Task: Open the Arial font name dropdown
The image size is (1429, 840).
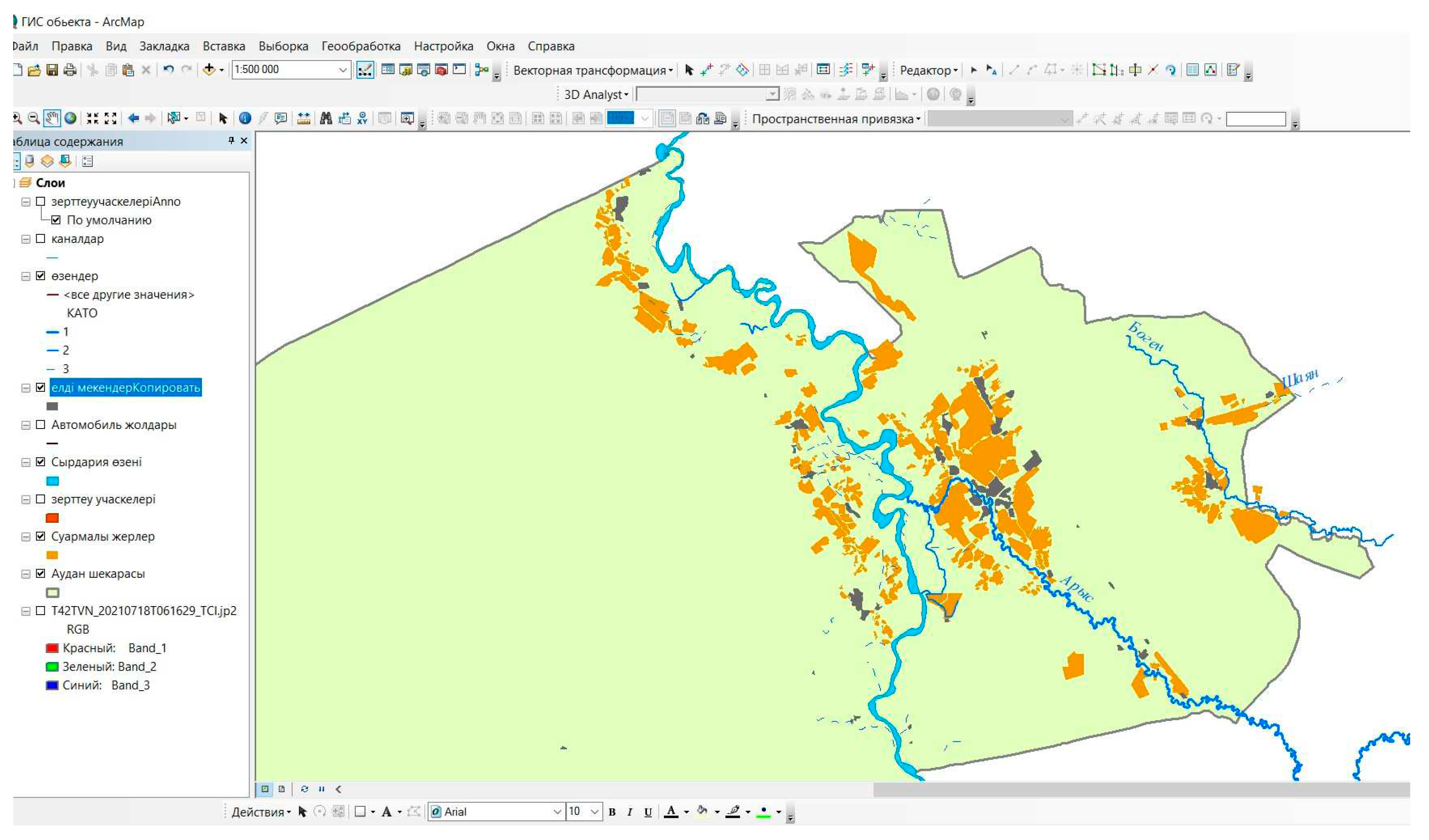Action: [558, 812]
